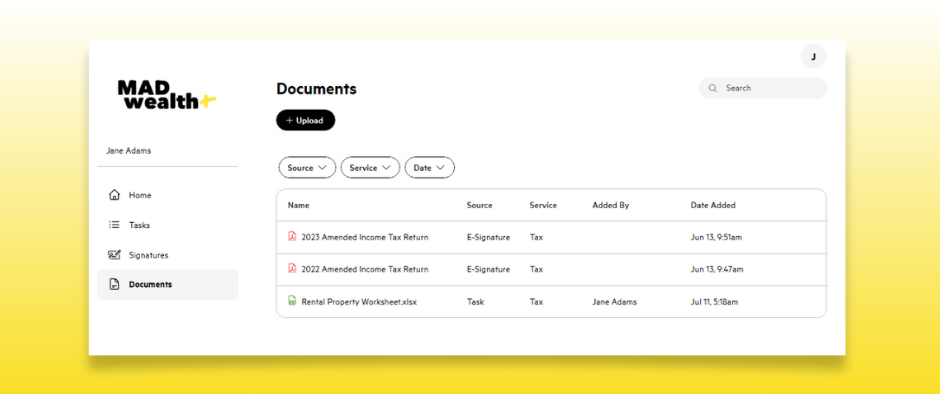
Task: Click the Tax service cell for 2022 Amended Return
Action: tap(536, 269)
